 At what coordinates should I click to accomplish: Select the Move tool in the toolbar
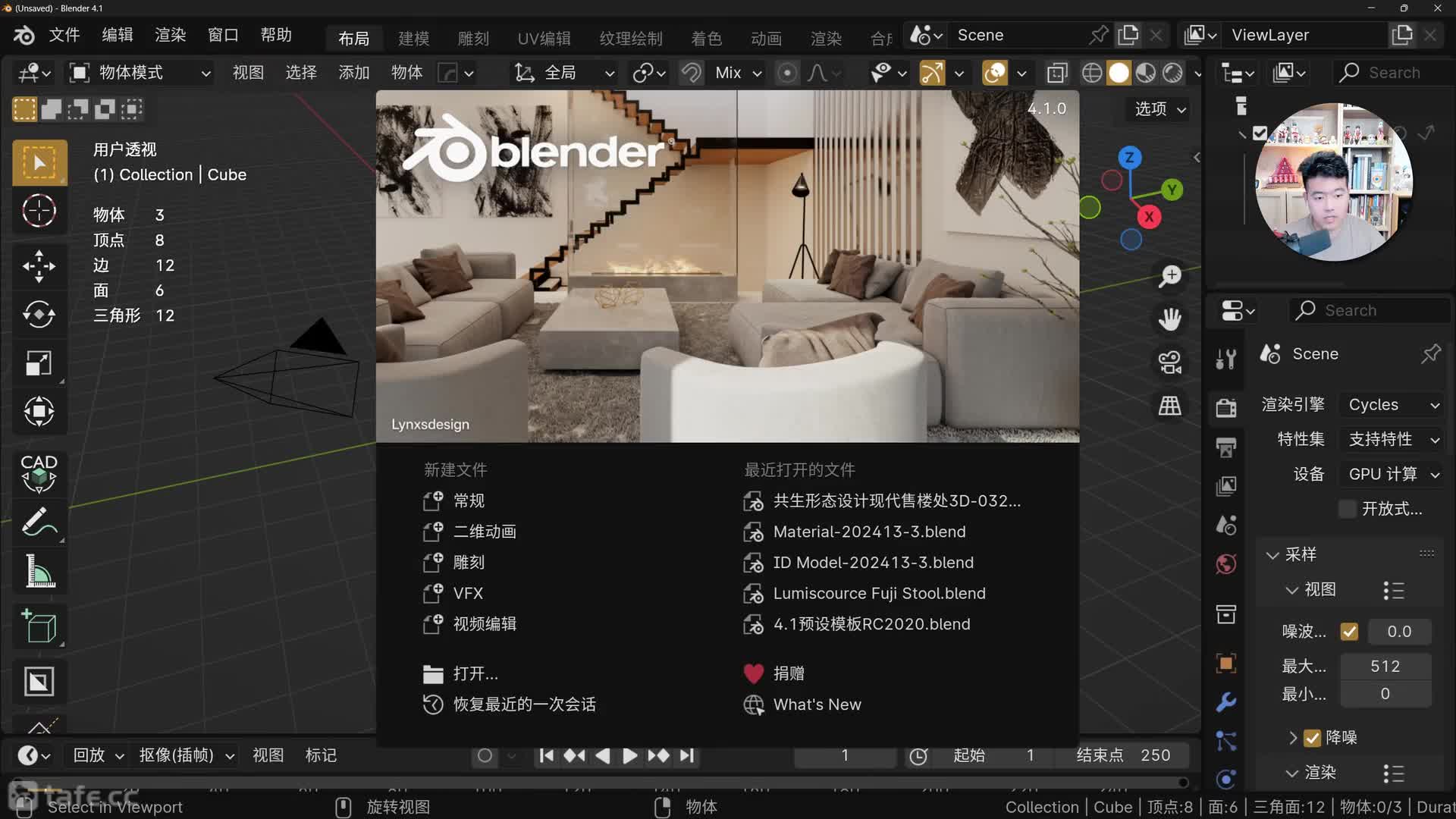point(39,265)
